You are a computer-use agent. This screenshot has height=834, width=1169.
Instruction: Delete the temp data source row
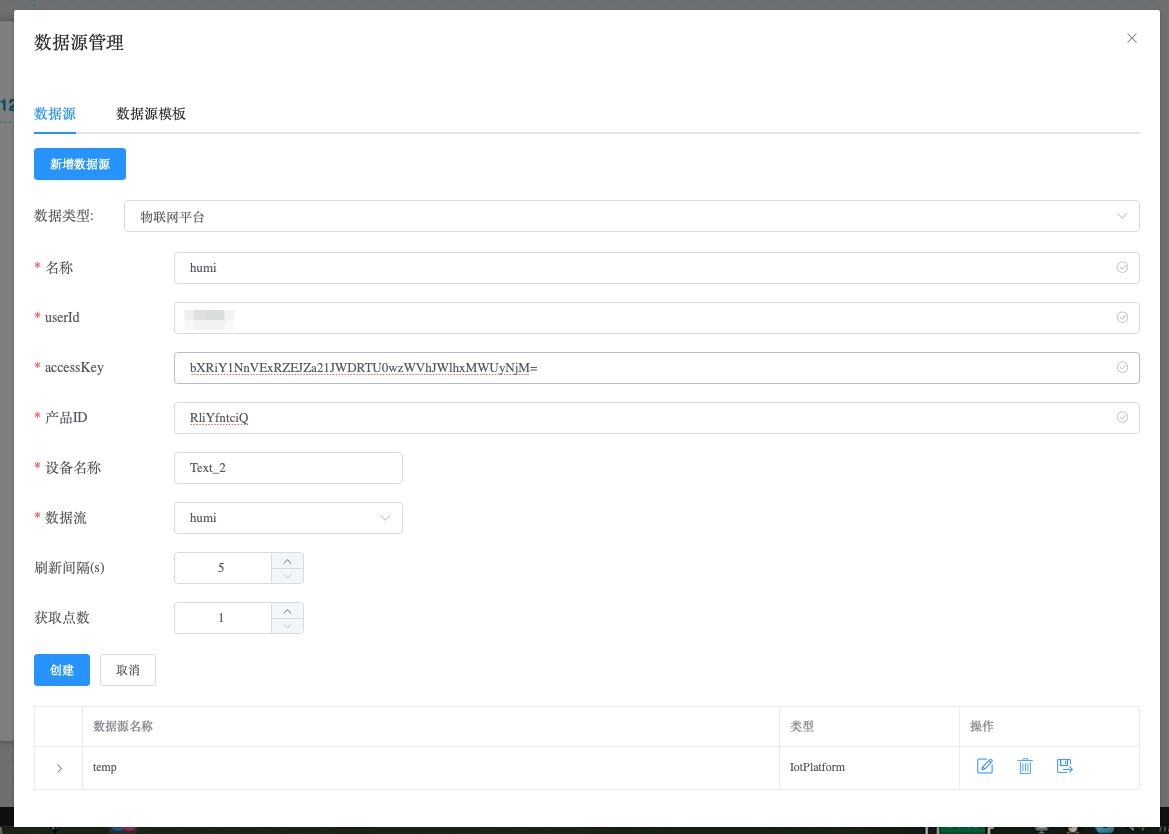point(1025,767)
